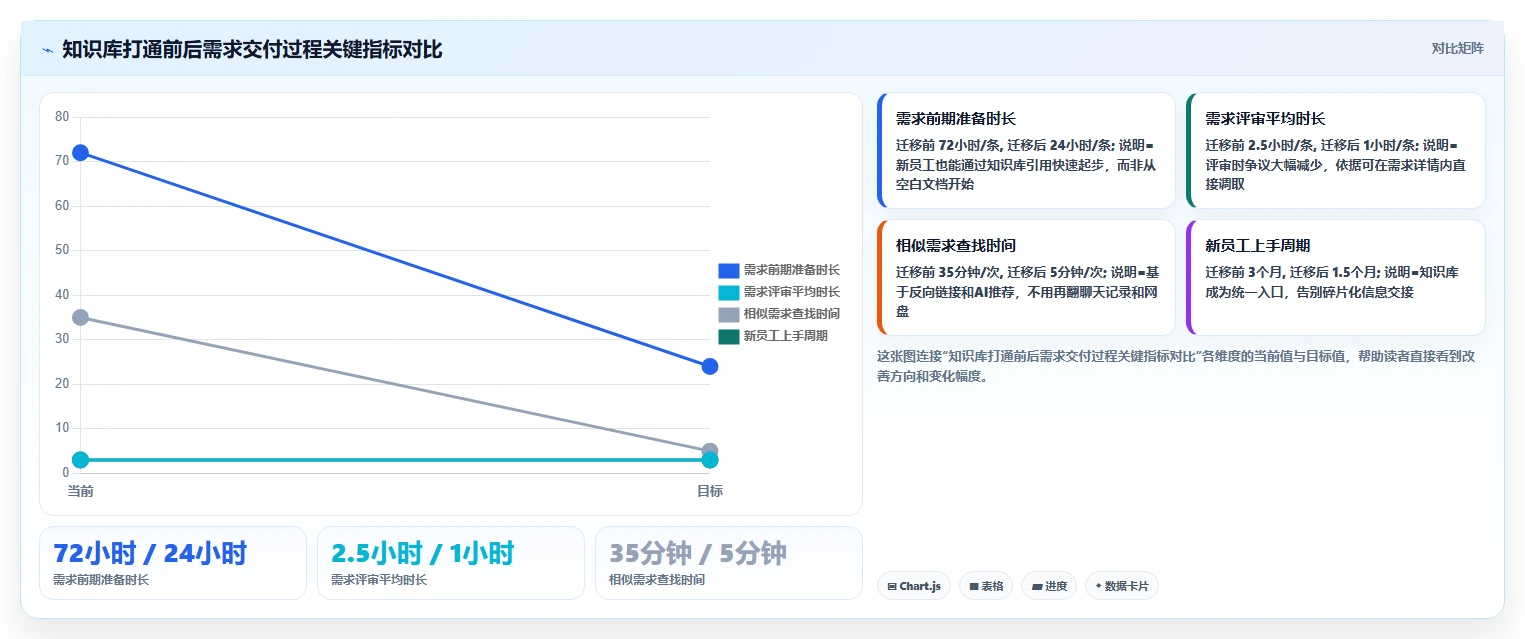Click the y-axis label 40
Screen dimensions: 1525x639
62,294
